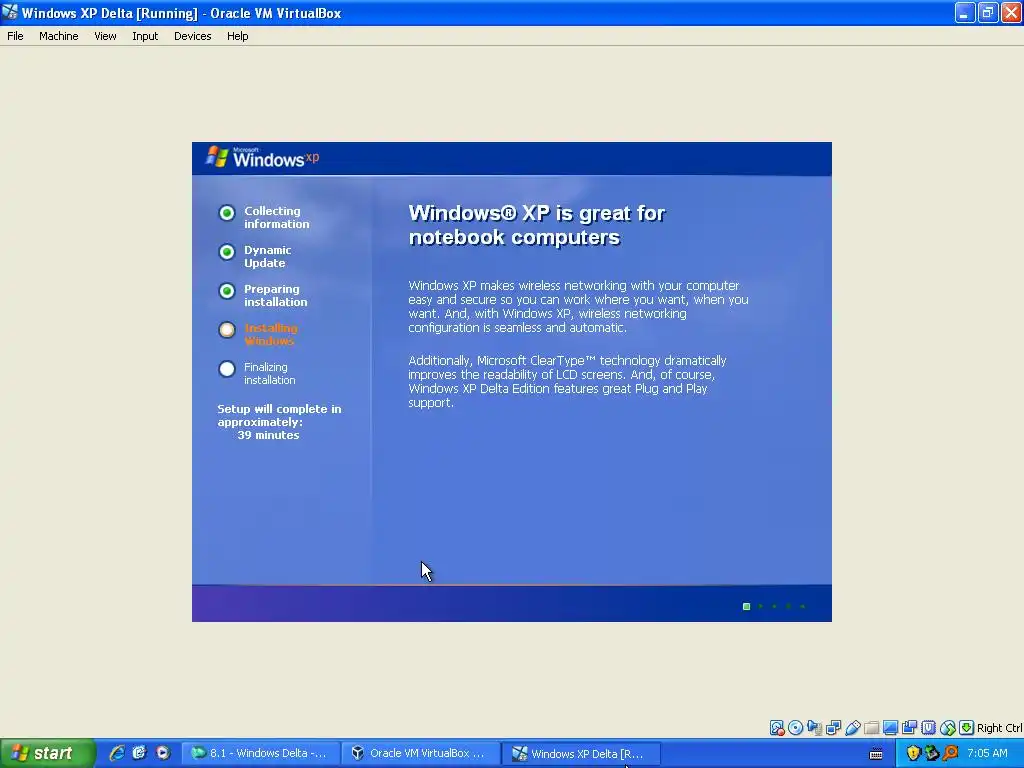Click the mouse integration status icon

tap(948, 728)
